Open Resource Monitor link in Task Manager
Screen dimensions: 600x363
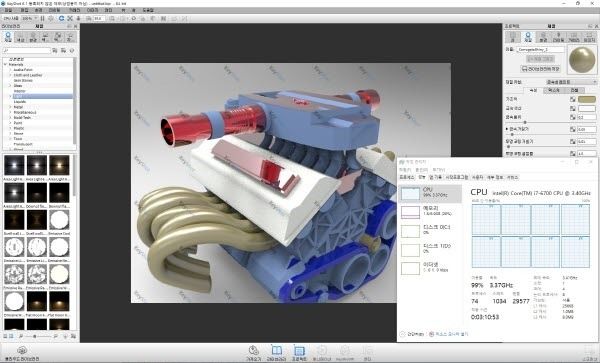pyautogui.click(x=448, y=334)
